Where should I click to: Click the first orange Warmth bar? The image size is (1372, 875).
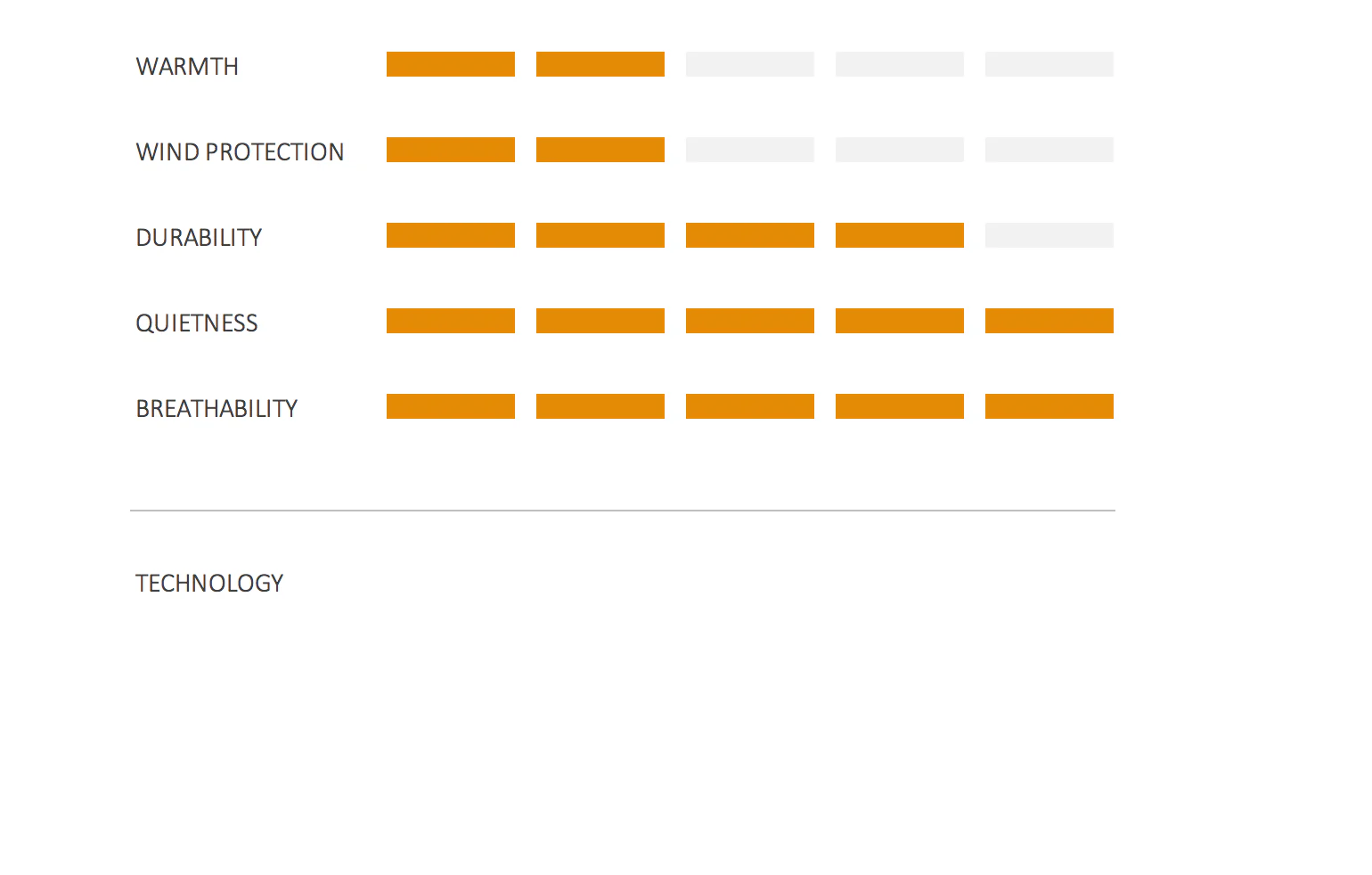(x=451, y=64)
